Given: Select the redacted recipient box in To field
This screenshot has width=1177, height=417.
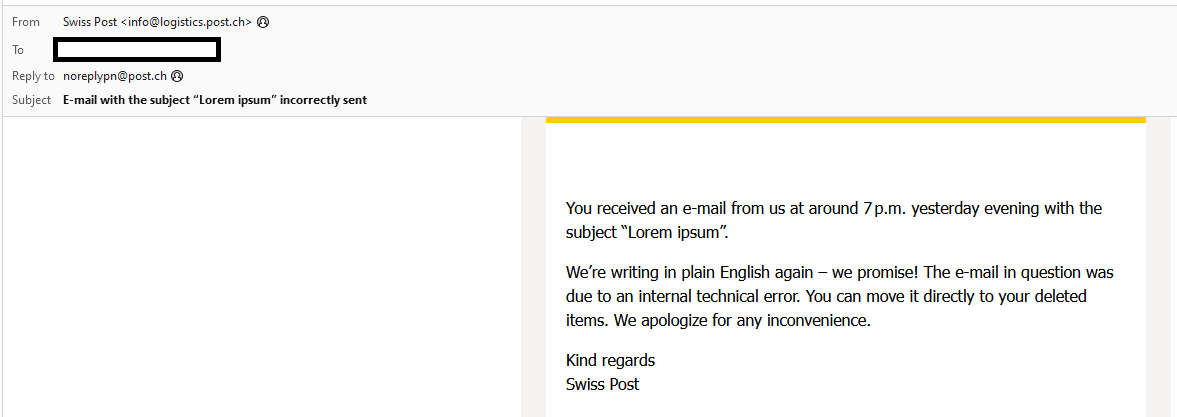Looking at the screenshot, I should tap(137, 49).
